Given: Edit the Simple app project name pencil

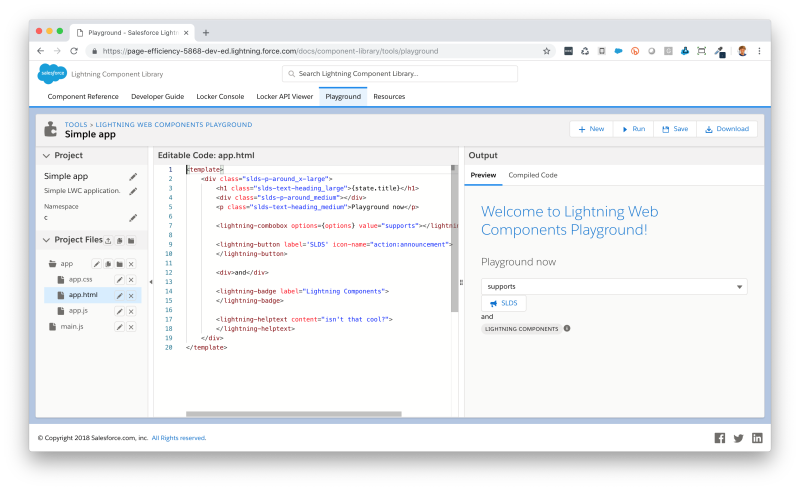Looking at the screenshot, I should coord(133,177).
